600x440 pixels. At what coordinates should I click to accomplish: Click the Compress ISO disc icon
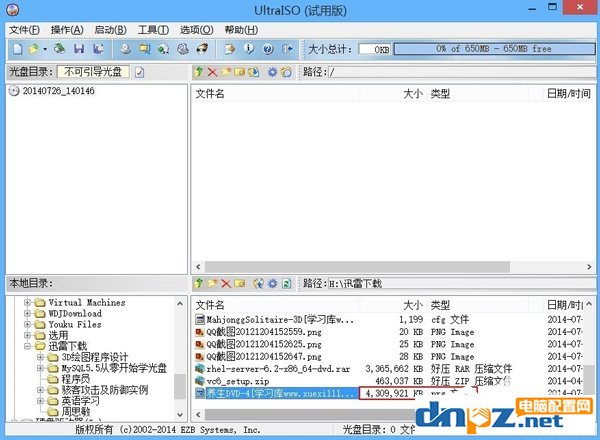point(164,49)
